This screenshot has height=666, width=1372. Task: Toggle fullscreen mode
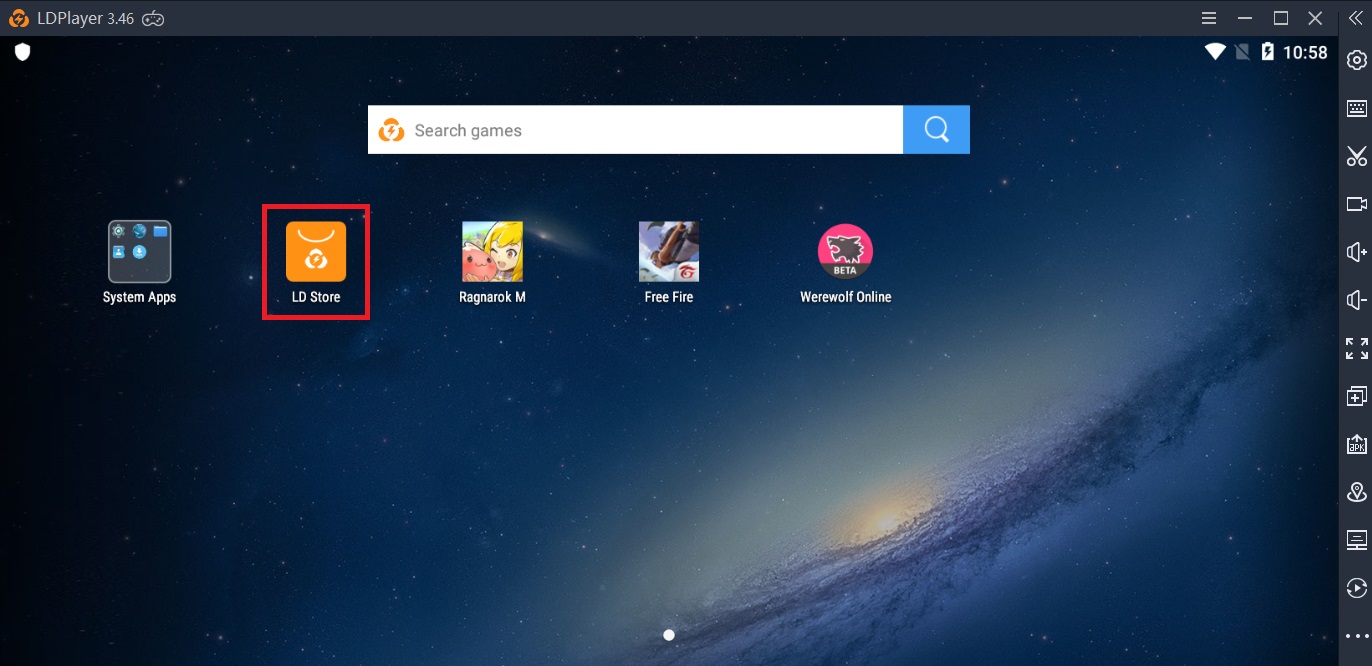(1357, 348)
